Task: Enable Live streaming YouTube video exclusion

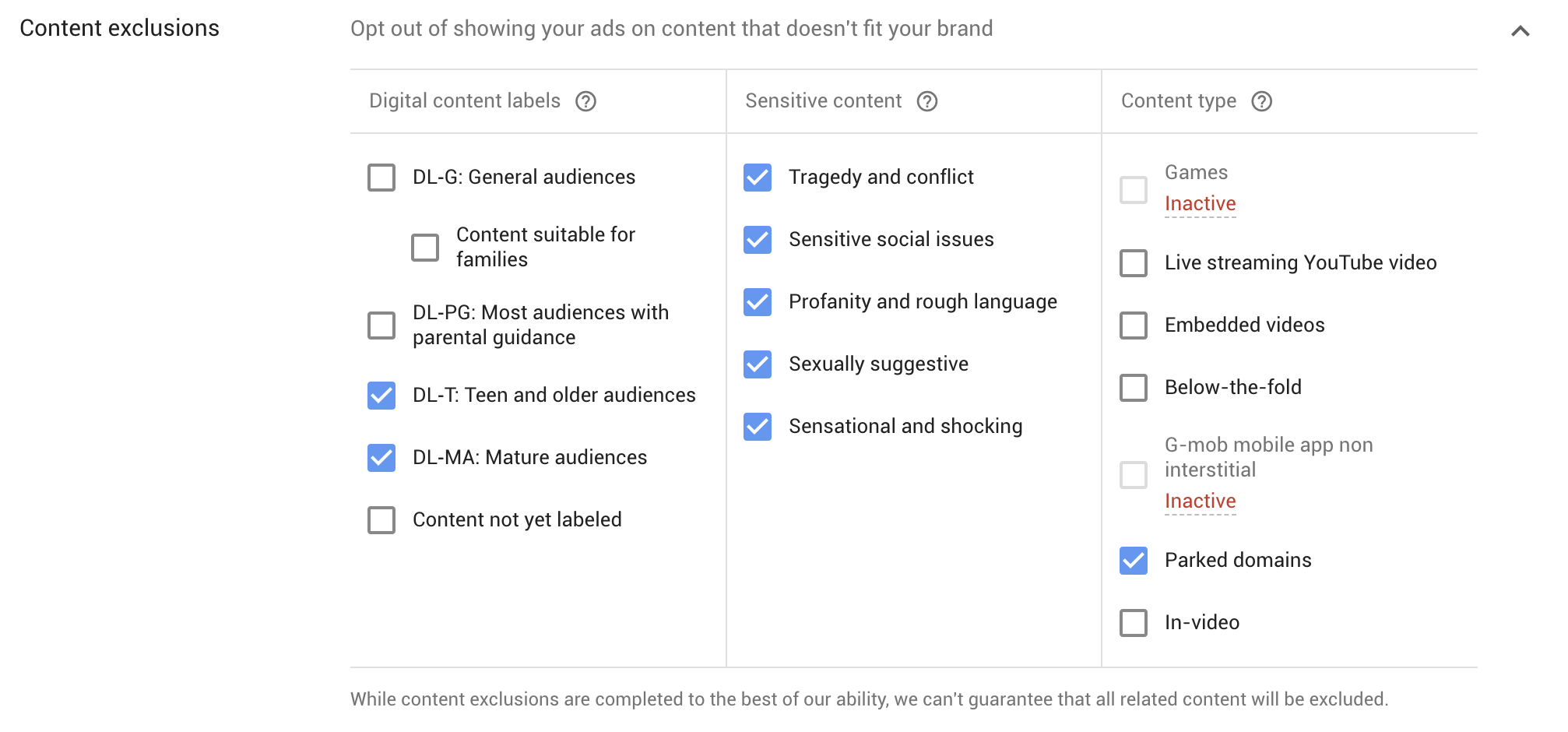Action: coord(1134,263)
